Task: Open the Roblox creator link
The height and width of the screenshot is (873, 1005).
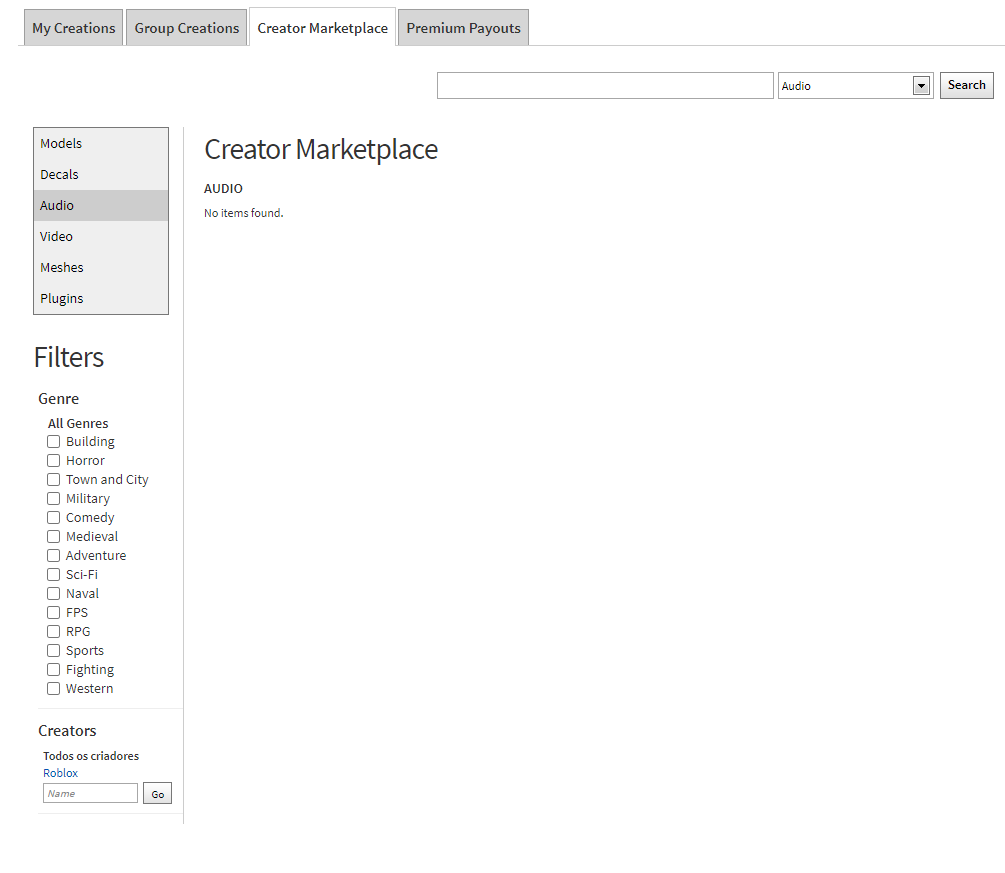Action: click(60, 773)
